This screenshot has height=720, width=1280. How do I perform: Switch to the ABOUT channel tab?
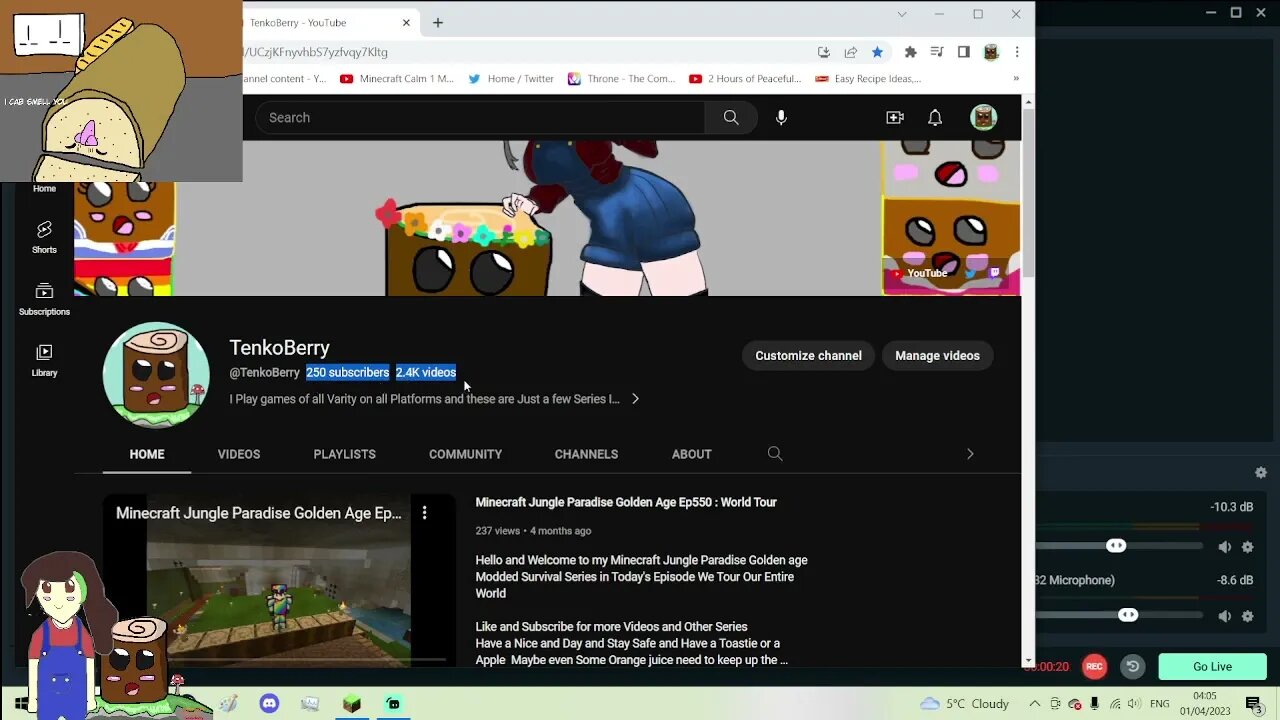coord(692,454)
